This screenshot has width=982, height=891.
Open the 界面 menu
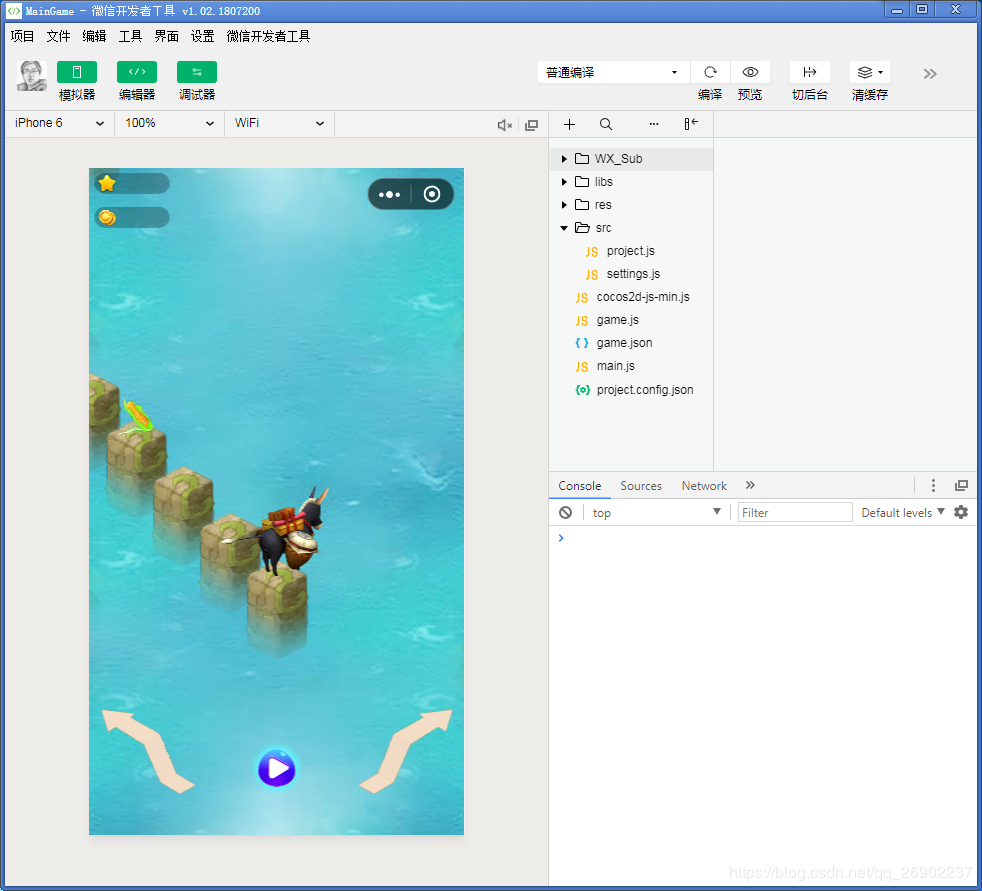167,36
